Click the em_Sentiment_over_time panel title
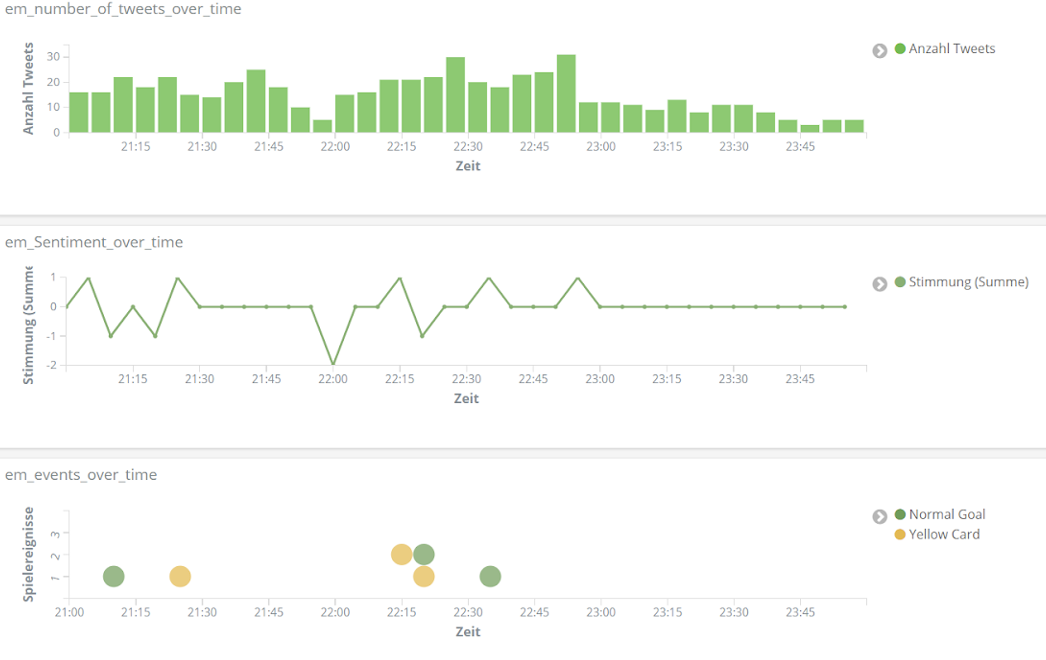1046x660 pixels. point(94,242)
